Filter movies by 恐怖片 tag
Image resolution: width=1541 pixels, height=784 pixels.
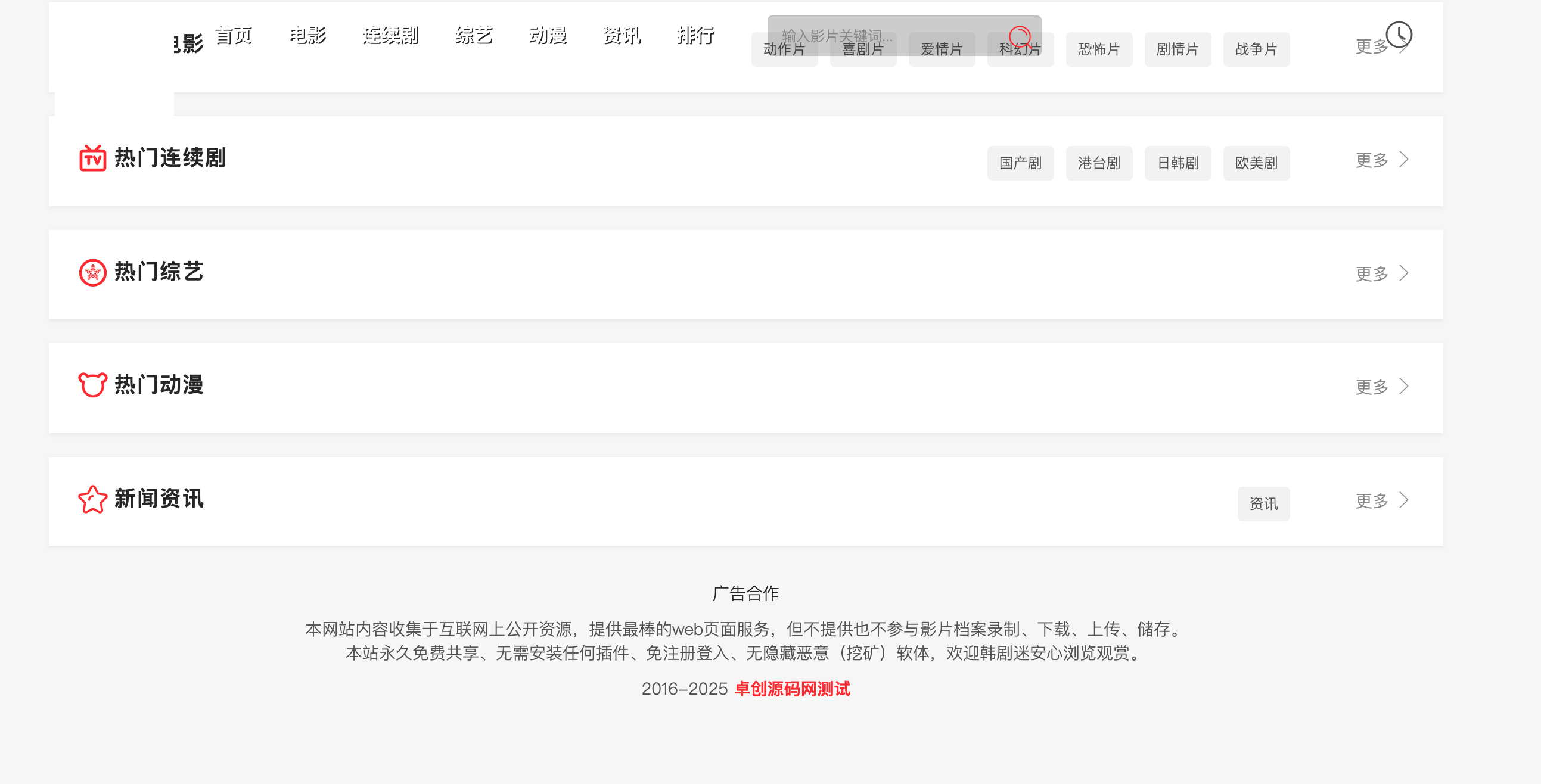pyautogui.click(x=1099, y=49)
